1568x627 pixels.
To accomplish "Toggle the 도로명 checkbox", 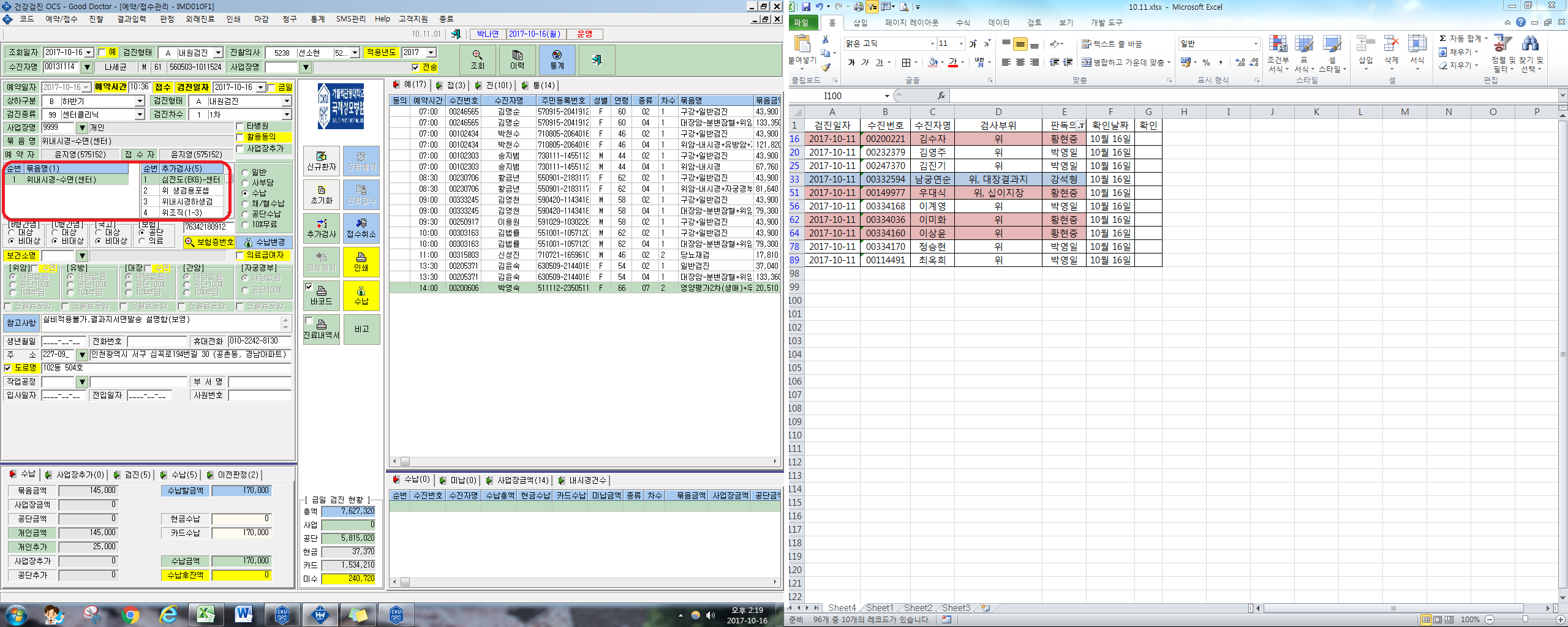I will tap(8, 368).
